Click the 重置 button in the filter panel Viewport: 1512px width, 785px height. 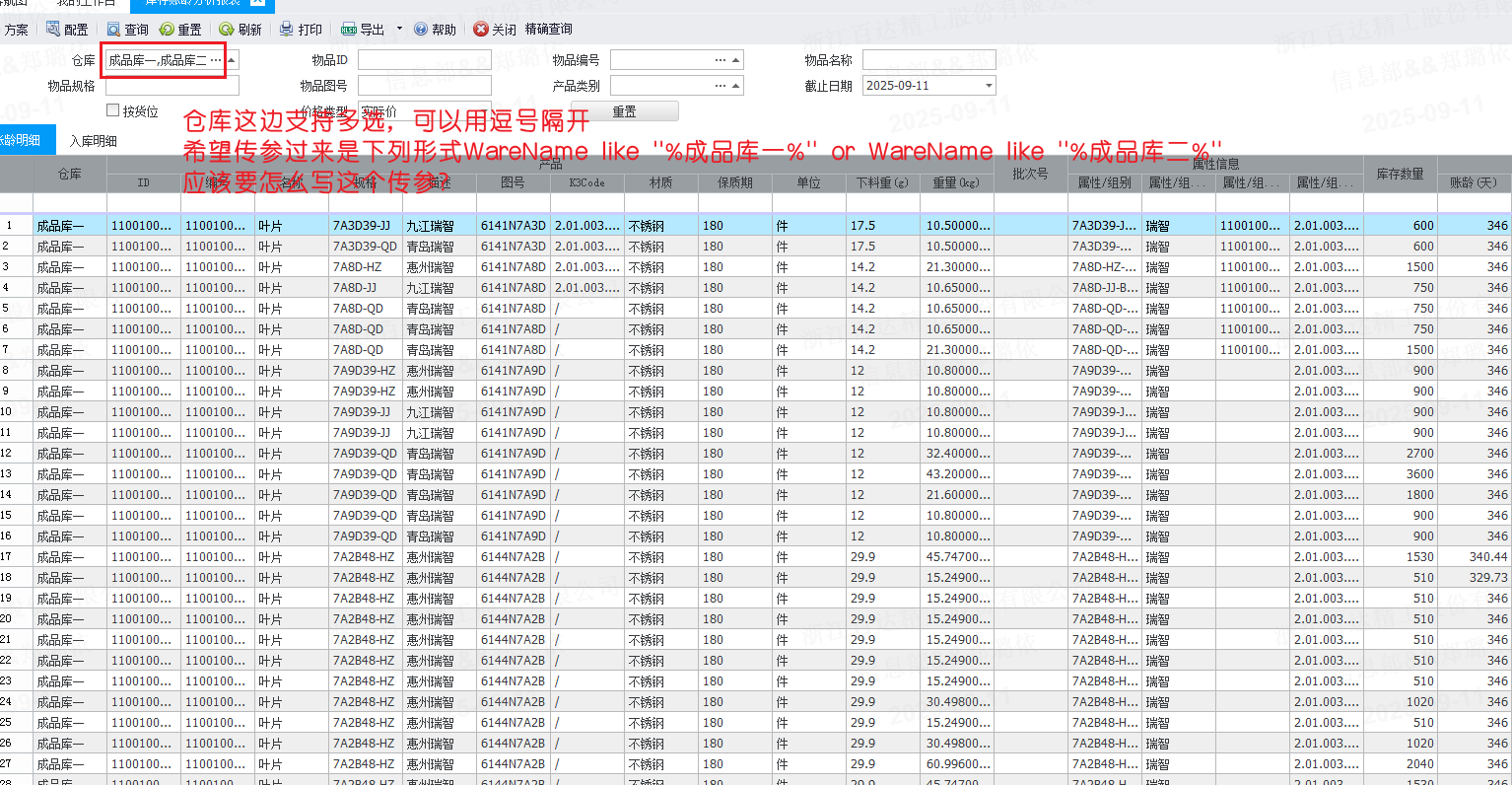point(625,111)
